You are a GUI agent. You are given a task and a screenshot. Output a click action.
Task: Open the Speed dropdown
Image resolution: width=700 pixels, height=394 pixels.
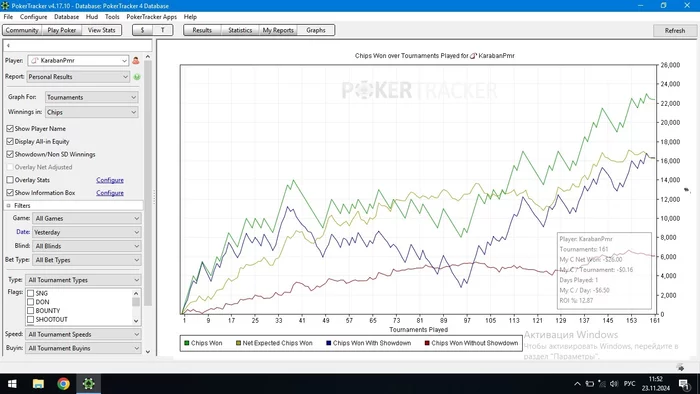(83, 334)
